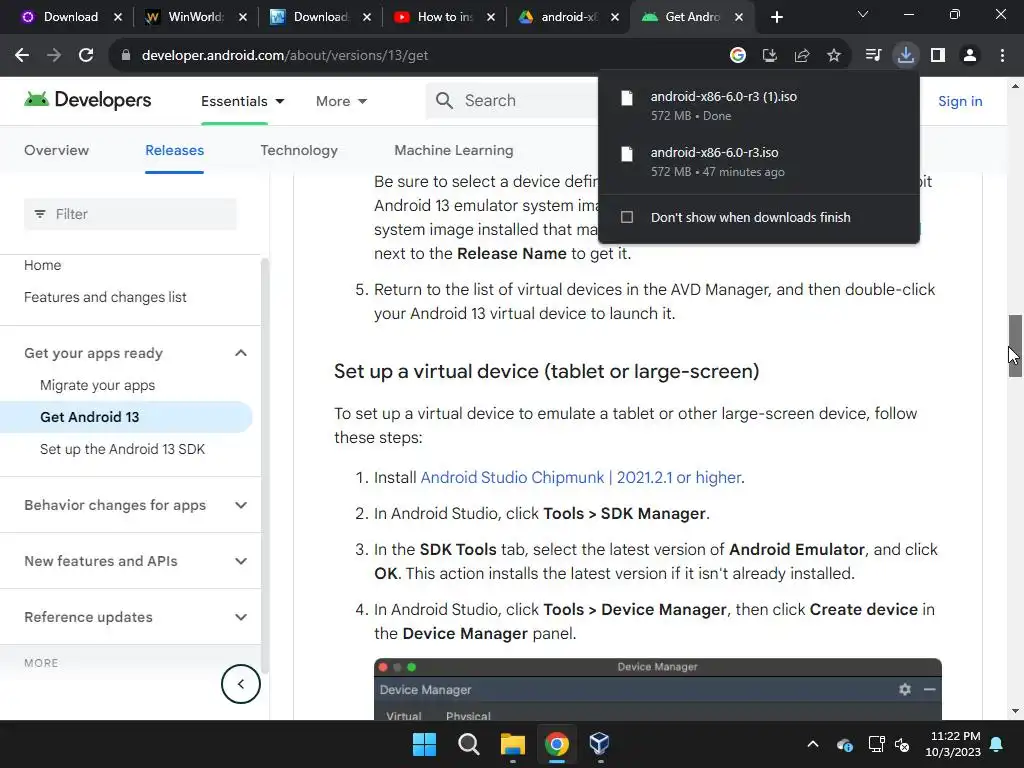Open Android Studio Chipmunk 2021.2.1 link
Image resolution: width=1024 pixels, height=768 pixels.
point(581,477)
